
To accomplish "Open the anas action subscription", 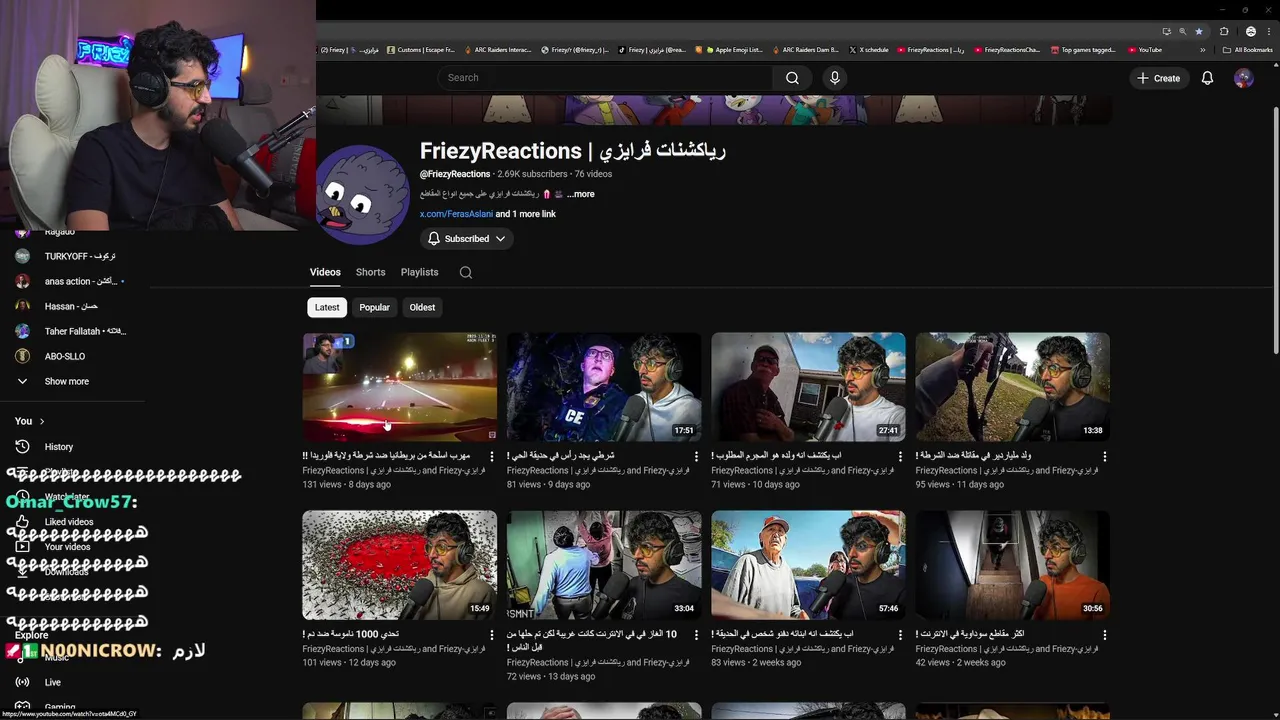I will (x=72, y=281).
